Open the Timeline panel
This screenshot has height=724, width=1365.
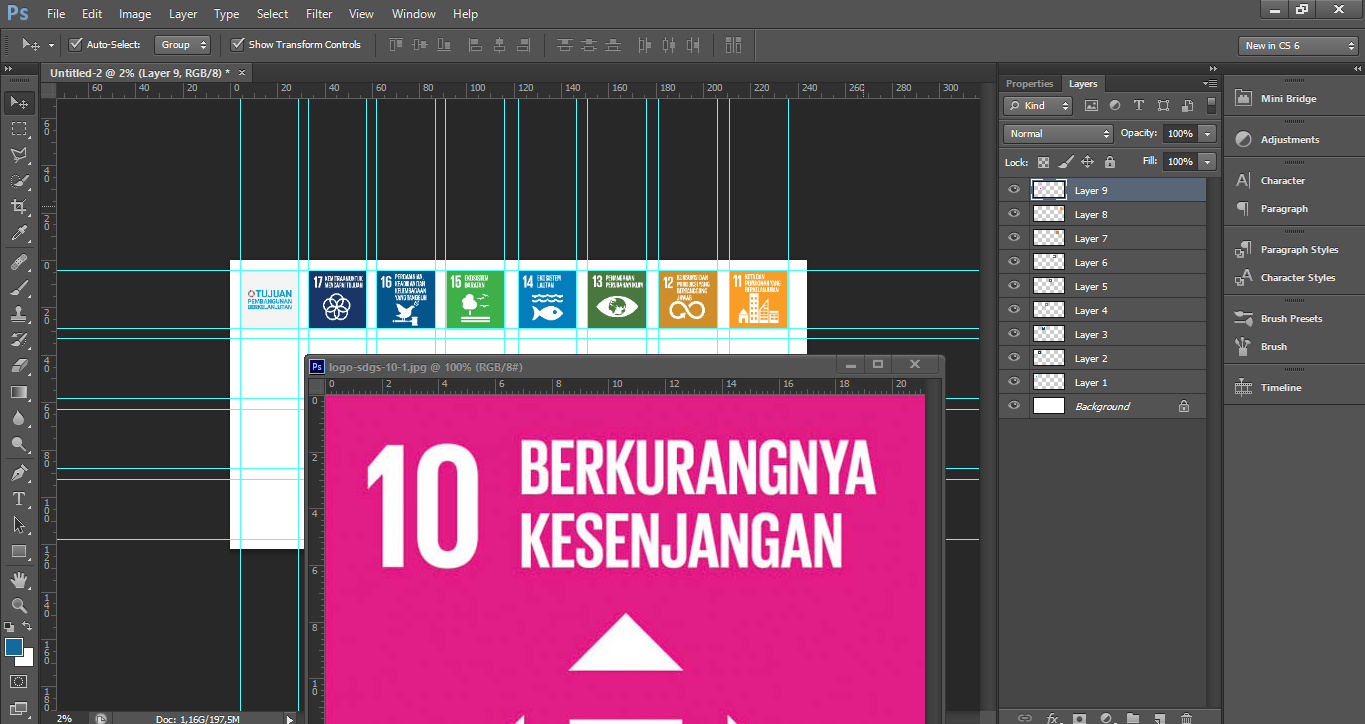[1280, 388]
